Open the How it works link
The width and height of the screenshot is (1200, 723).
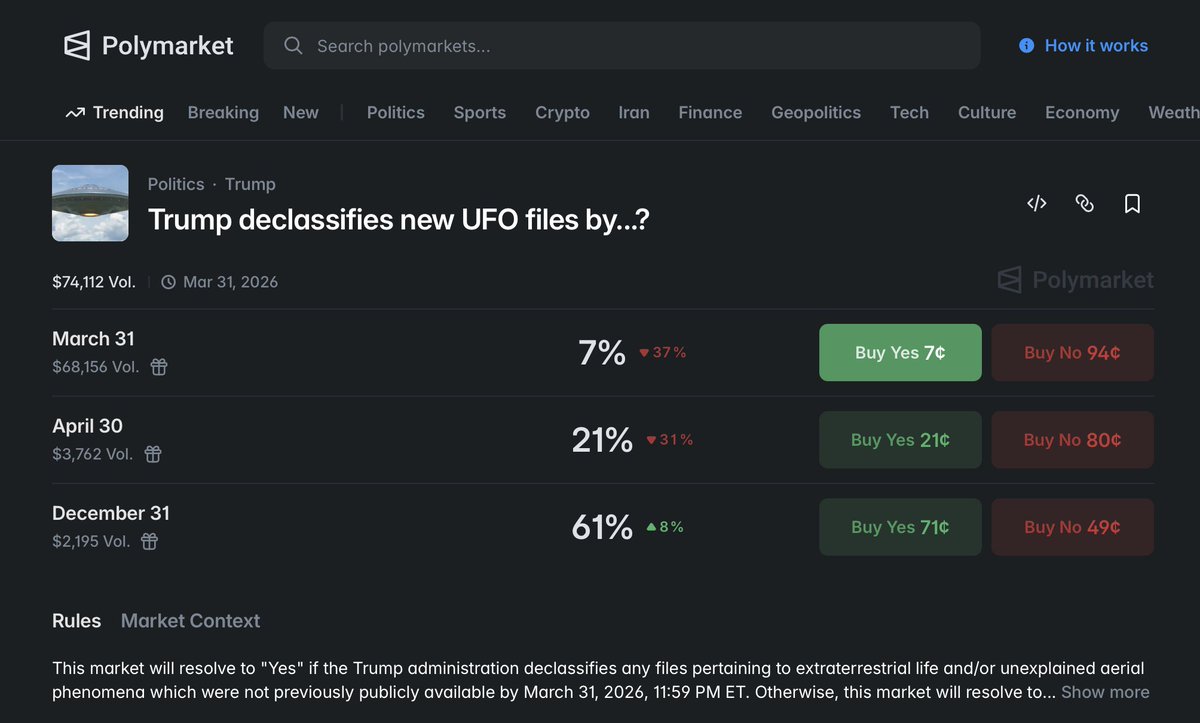point(1096,46)
